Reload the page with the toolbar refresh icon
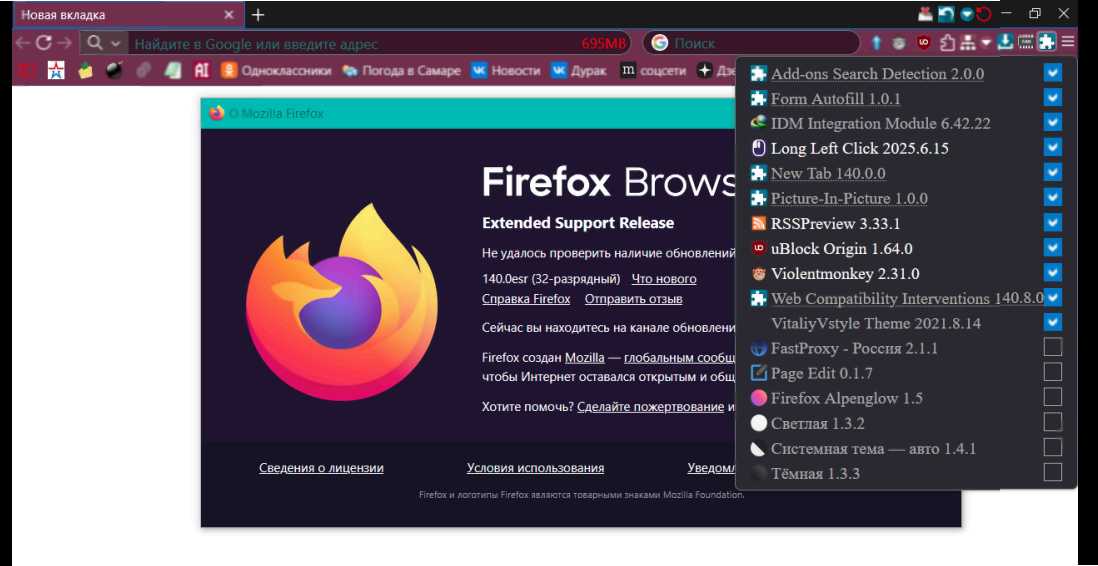1098x566 pixels. click(x=43, y=43)
